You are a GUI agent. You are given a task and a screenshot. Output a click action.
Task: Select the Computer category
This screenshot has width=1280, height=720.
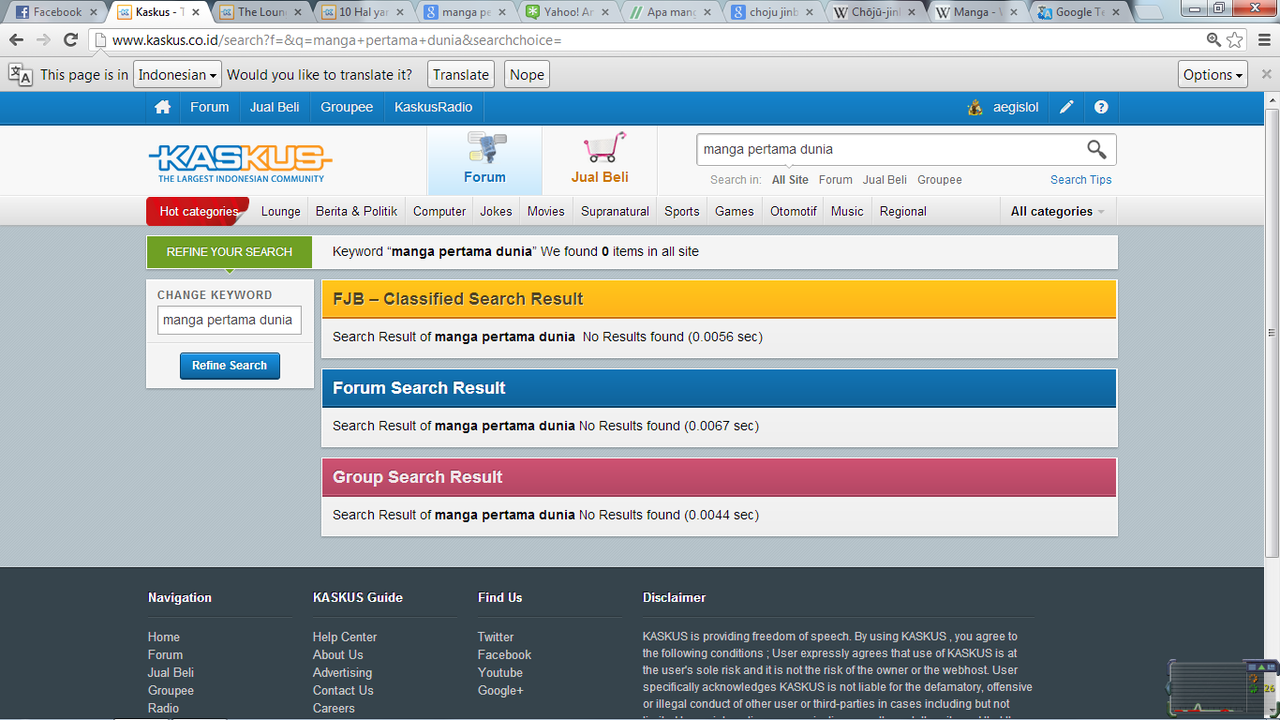(x=439, y=211)
